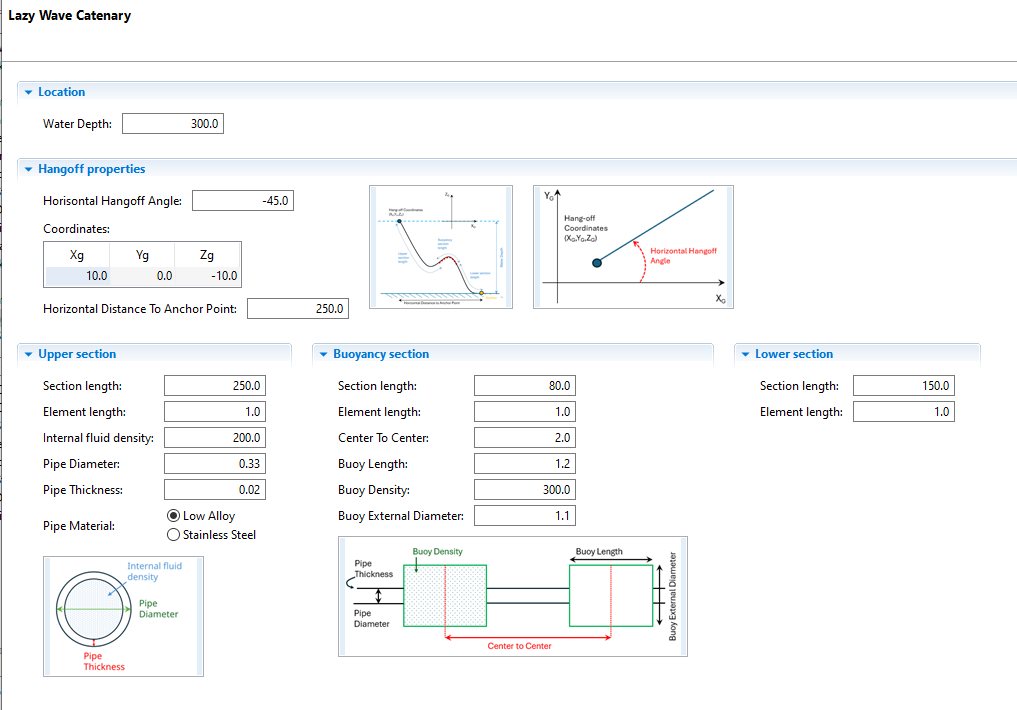Select the Low Alloy pipe material

click(174, 516)
